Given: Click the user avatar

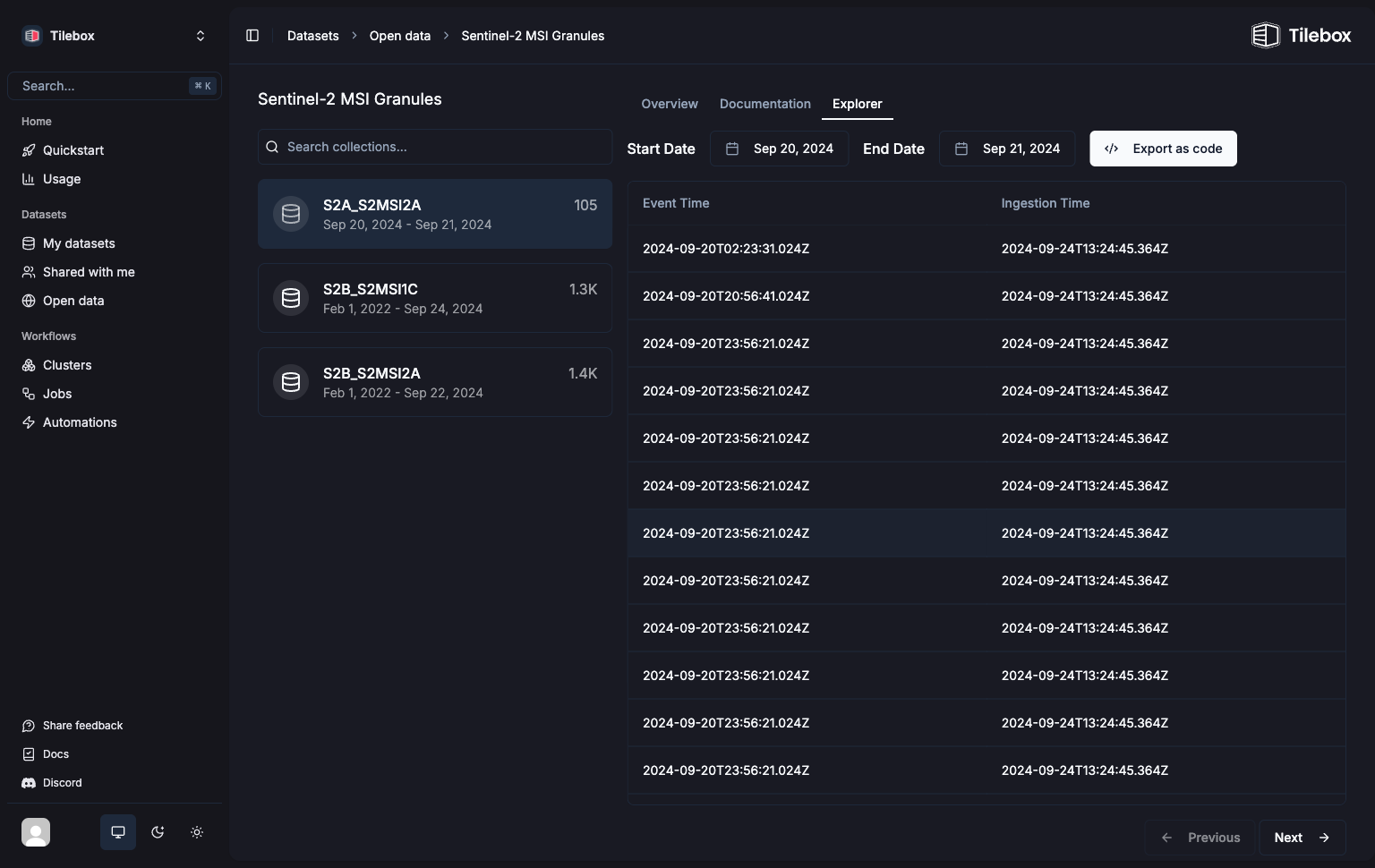Looking at the screenshot, I should [x=36, y=832].
